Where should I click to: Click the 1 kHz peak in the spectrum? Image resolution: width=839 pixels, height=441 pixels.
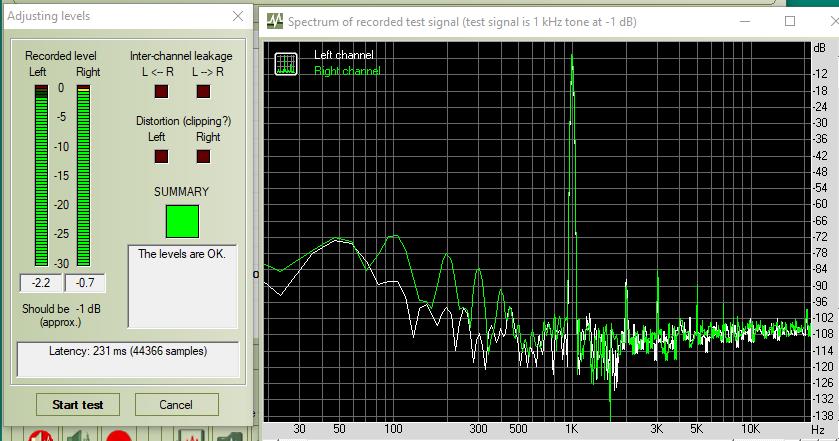(572, 56)
